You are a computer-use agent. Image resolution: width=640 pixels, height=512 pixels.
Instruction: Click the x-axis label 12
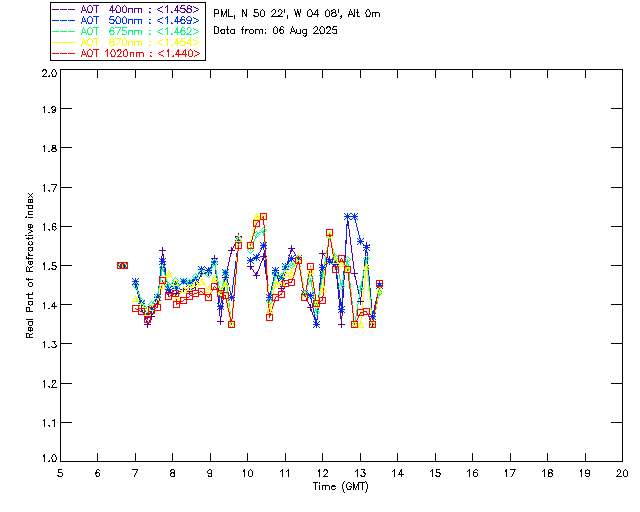[322, 474]
